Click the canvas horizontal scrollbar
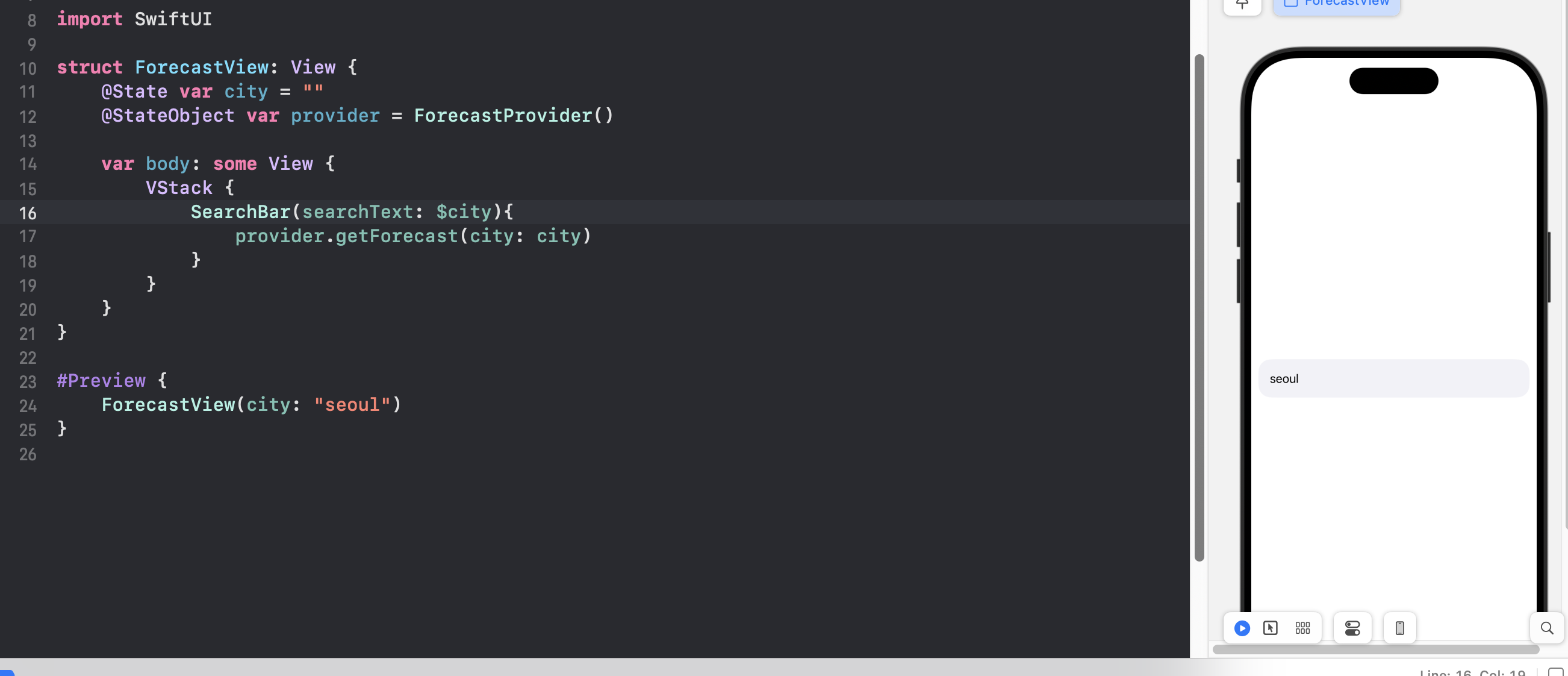 point(1376,649)
